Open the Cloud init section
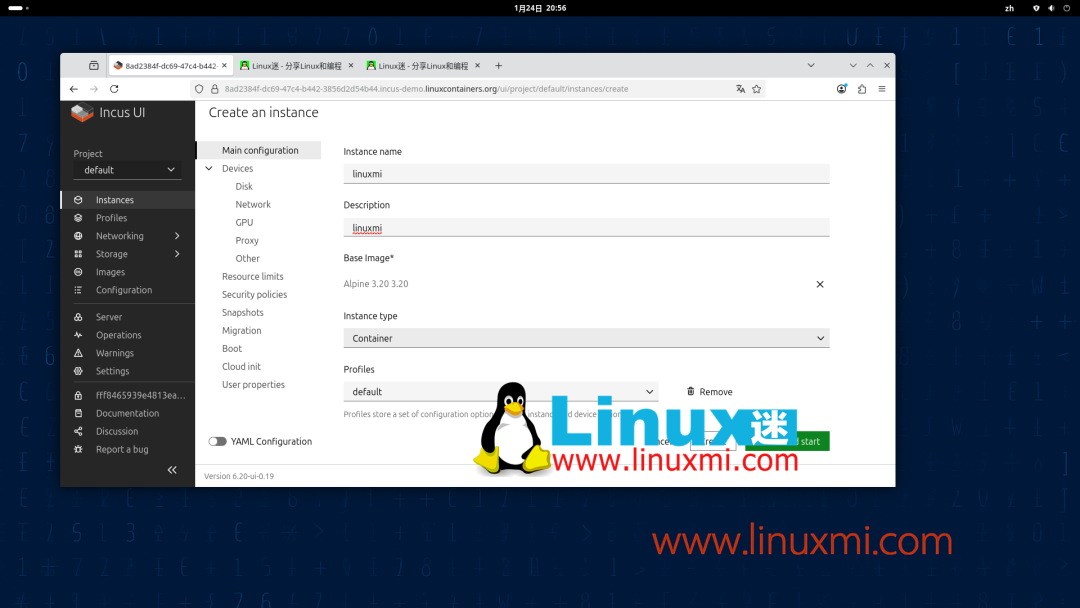The width and height of the screenshot is (1080, 608). 241,366
